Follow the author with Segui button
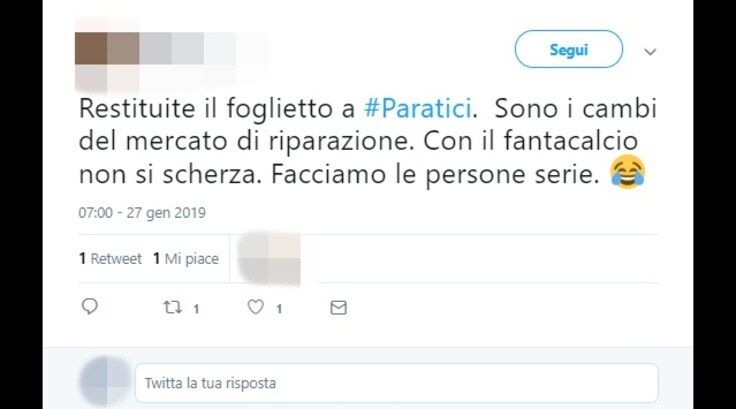Screen dimensions: 736x409 click(x=568, y=49)
